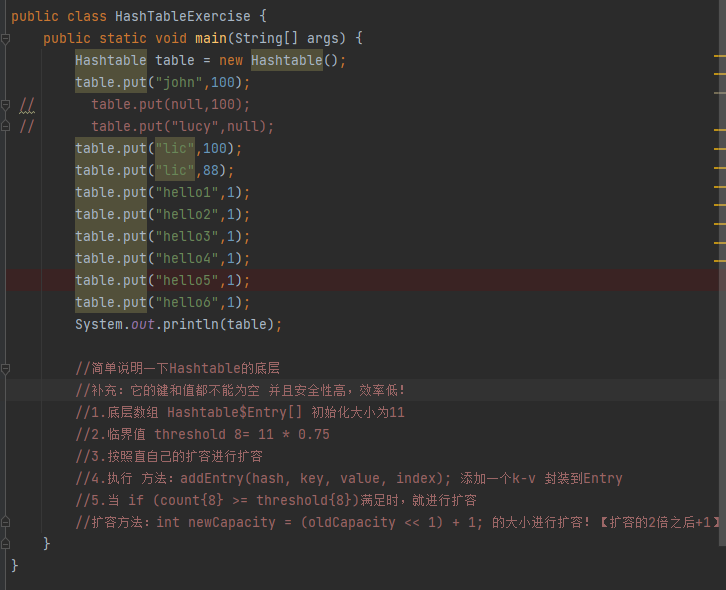Click the "hello6" string literal
This screenshot has width=726, height=590.
pyautogui.click(x=187, y=302)
